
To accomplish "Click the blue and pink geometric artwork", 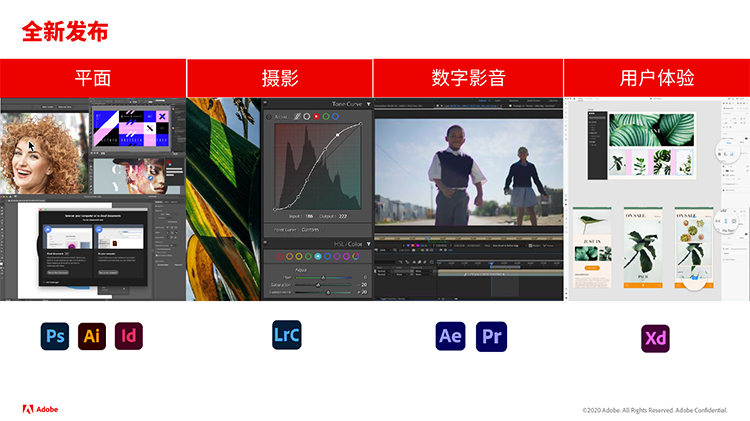I will click(131, 128).
